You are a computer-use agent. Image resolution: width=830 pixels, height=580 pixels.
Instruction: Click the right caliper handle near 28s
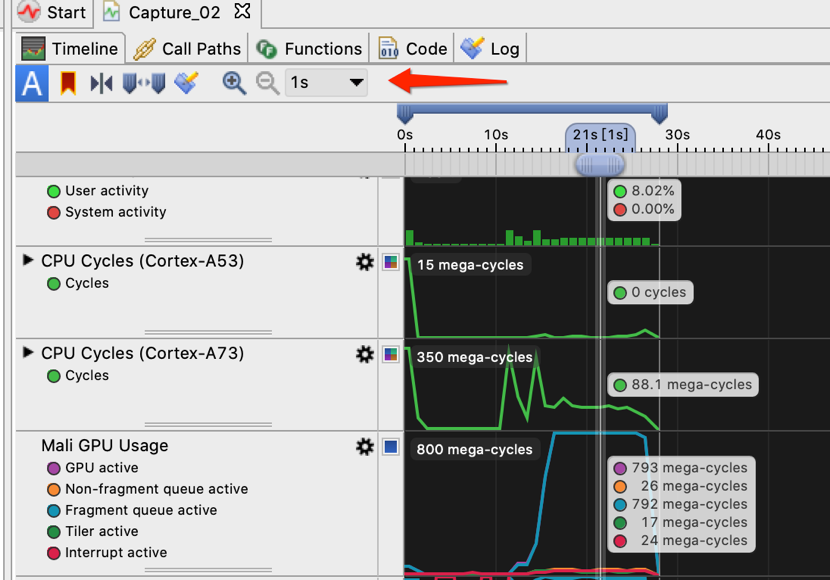(x=660, y=113)
